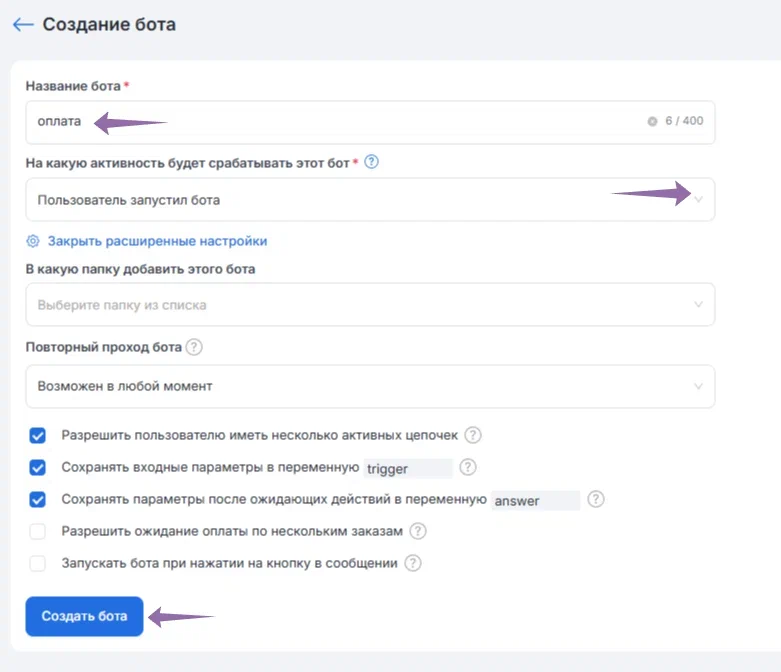Edit the answer variable name field
The width and height of the screenshot is (781, 672).
535,500
